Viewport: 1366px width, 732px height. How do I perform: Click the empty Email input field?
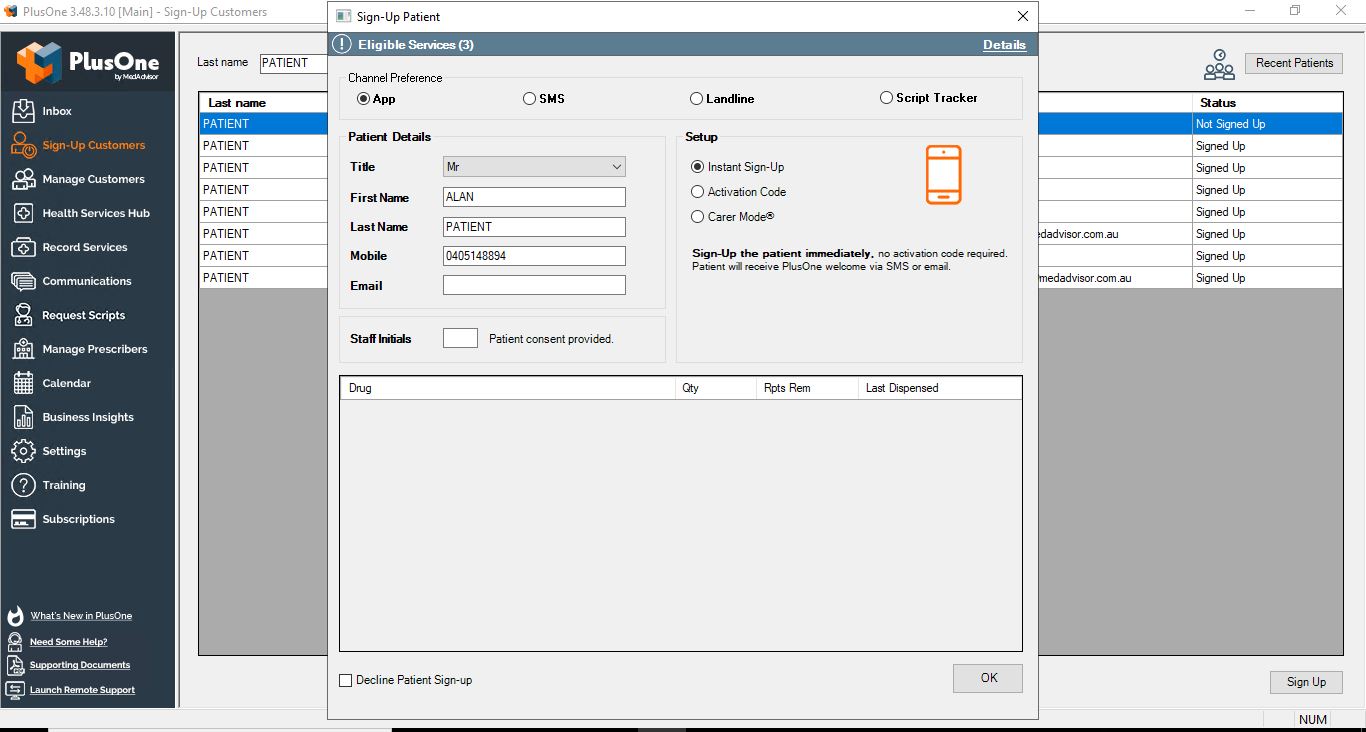point(534,285)
